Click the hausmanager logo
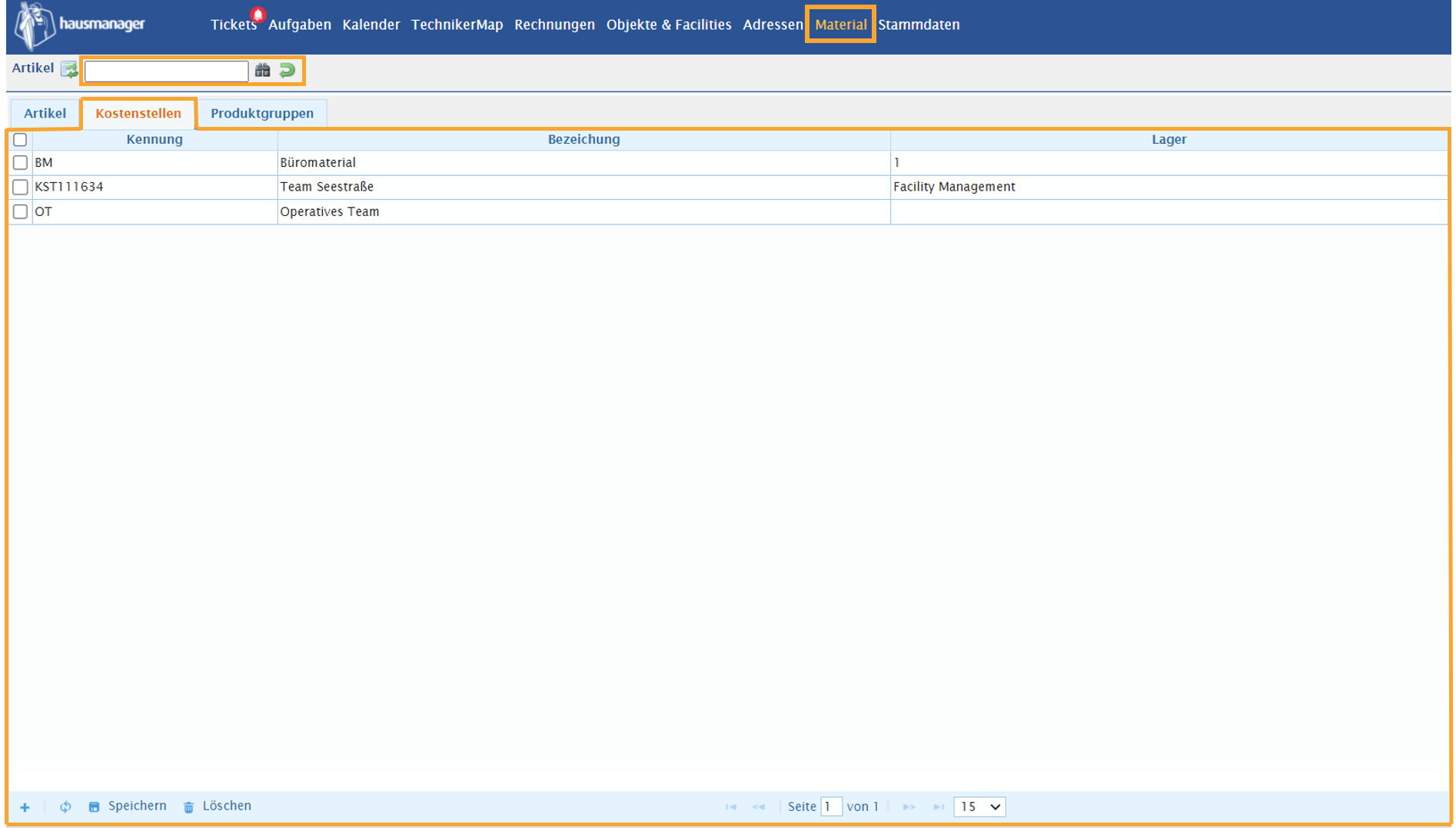The image size is (1456, 828). 80,25
